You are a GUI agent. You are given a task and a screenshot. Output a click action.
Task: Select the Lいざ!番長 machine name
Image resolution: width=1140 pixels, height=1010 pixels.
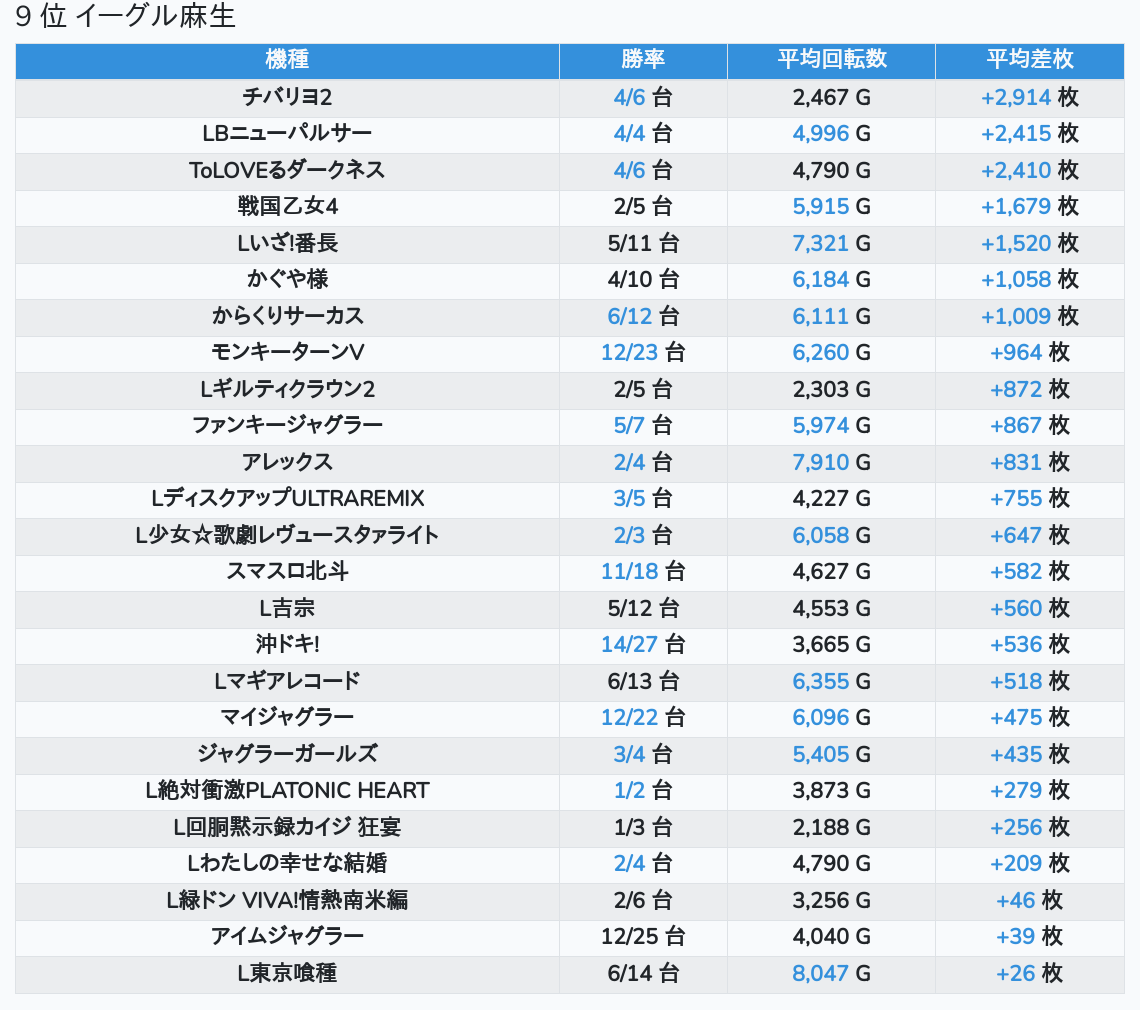click(x=287, y=243)
